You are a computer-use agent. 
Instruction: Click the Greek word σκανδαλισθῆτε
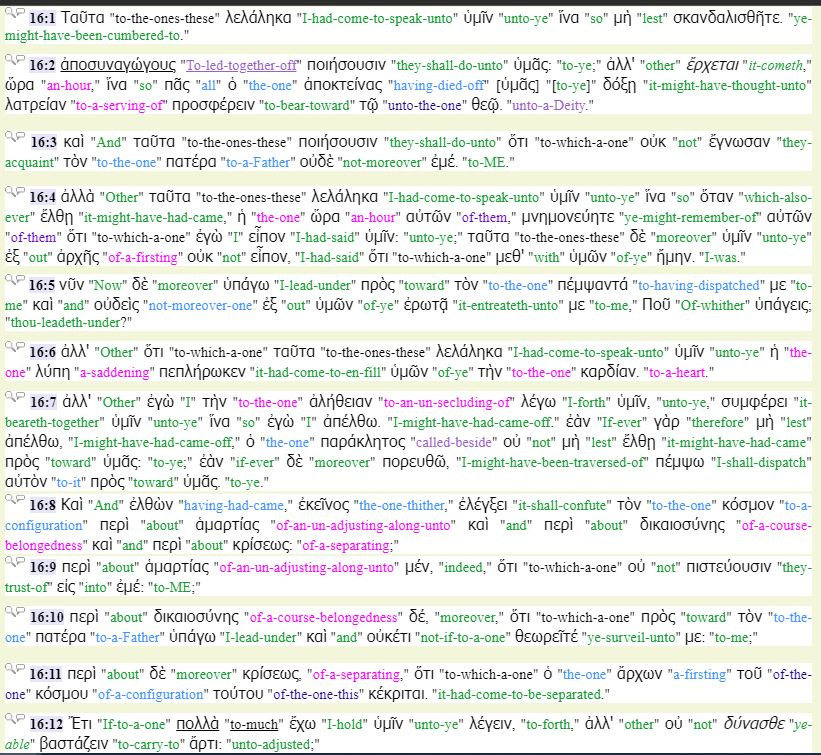click(728, 18)
